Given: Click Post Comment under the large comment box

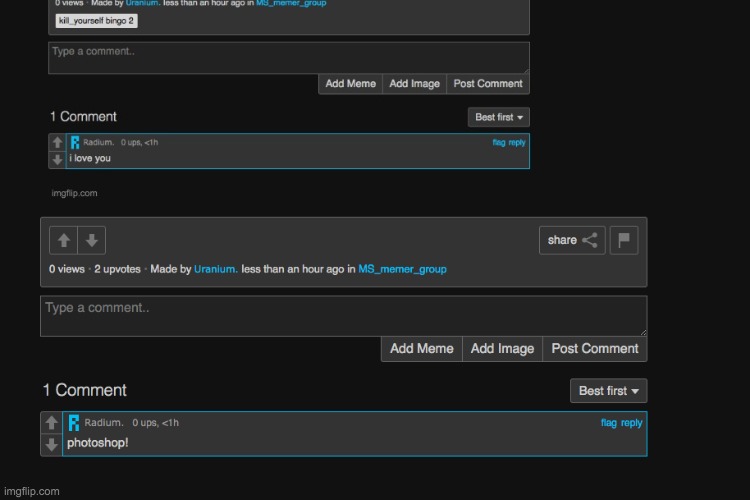Looking at the screenshot, I should (594, 349).
